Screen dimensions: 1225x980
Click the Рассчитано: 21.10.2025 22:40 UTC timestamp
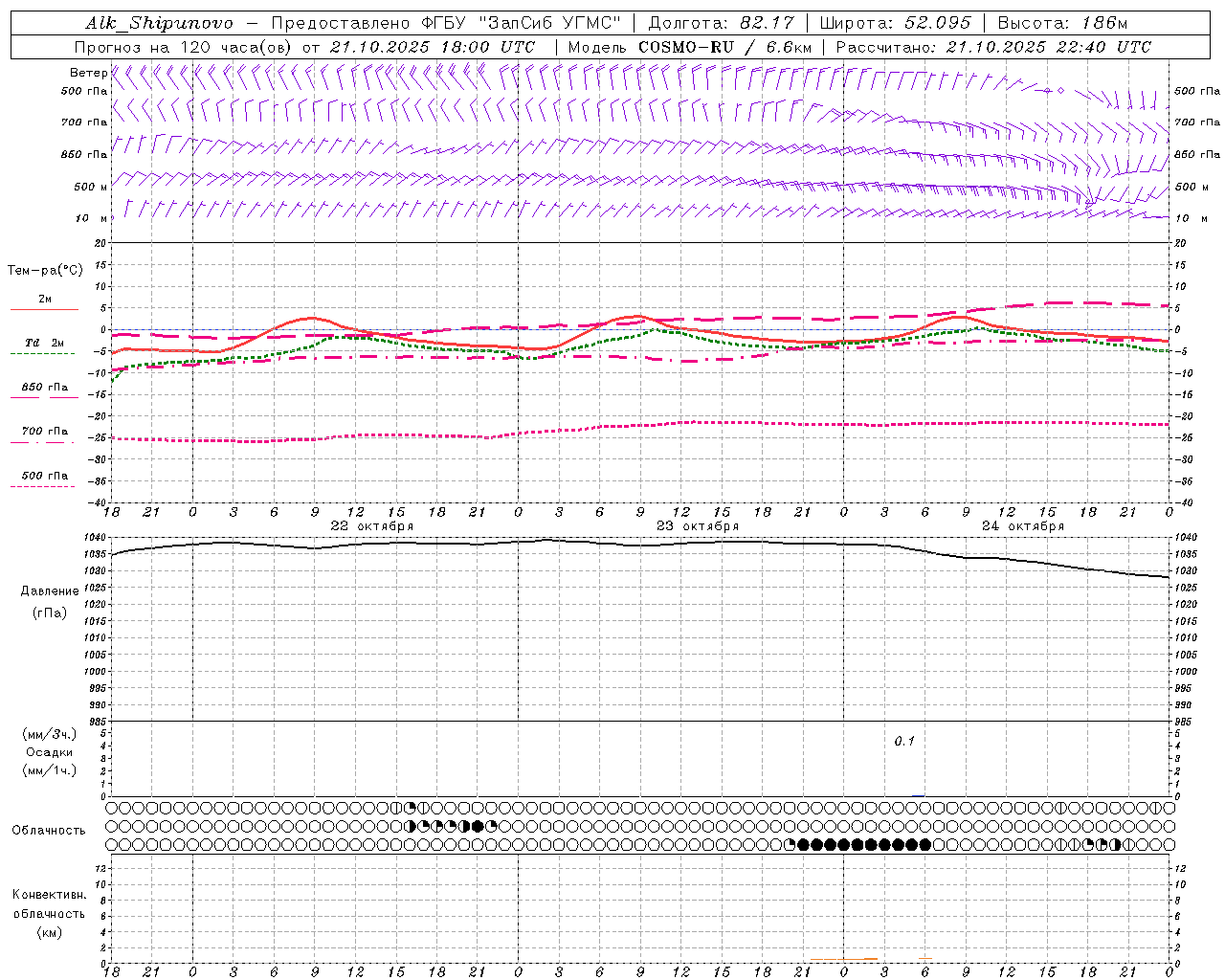tap(993, 47)
